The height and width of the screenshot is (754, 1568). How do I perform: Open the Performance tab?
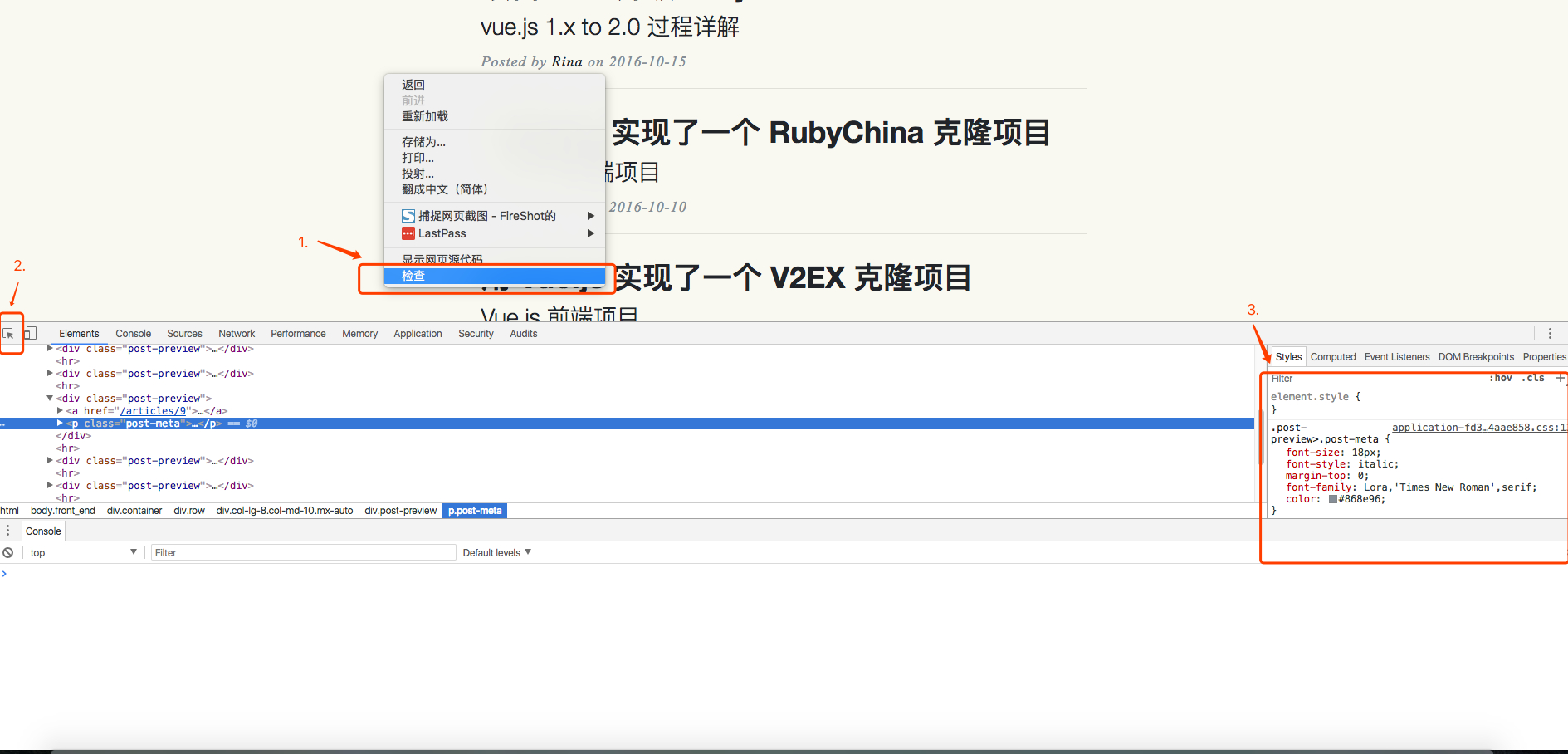point(298,334)
